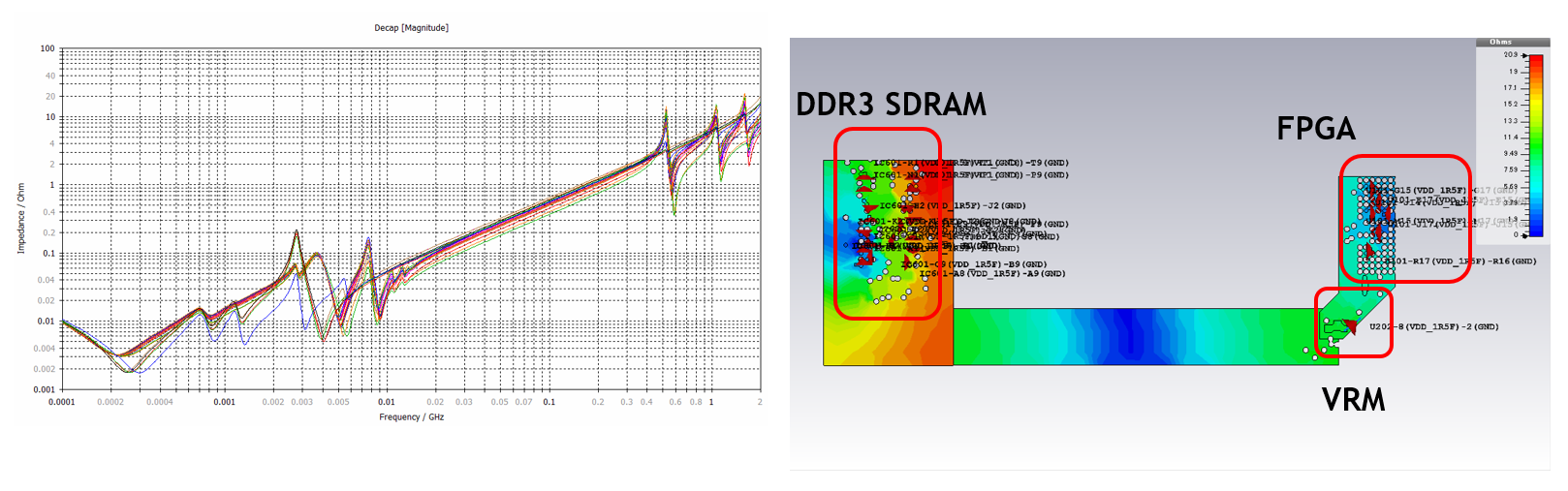Select the 'Decap [Magnitude]' plot title
The image size is (1568, 491).
tap(412, 28)
